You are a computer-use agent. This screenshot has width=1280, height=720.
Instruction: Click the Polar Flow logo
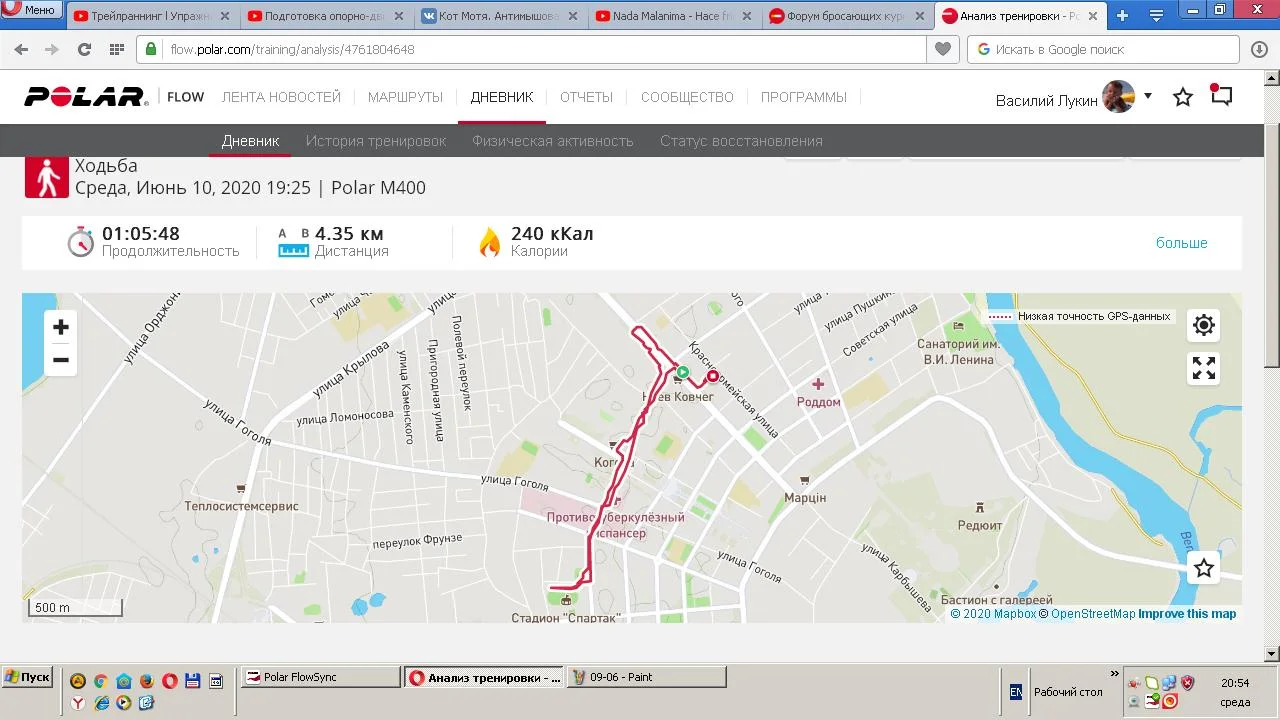click(114, 97)
